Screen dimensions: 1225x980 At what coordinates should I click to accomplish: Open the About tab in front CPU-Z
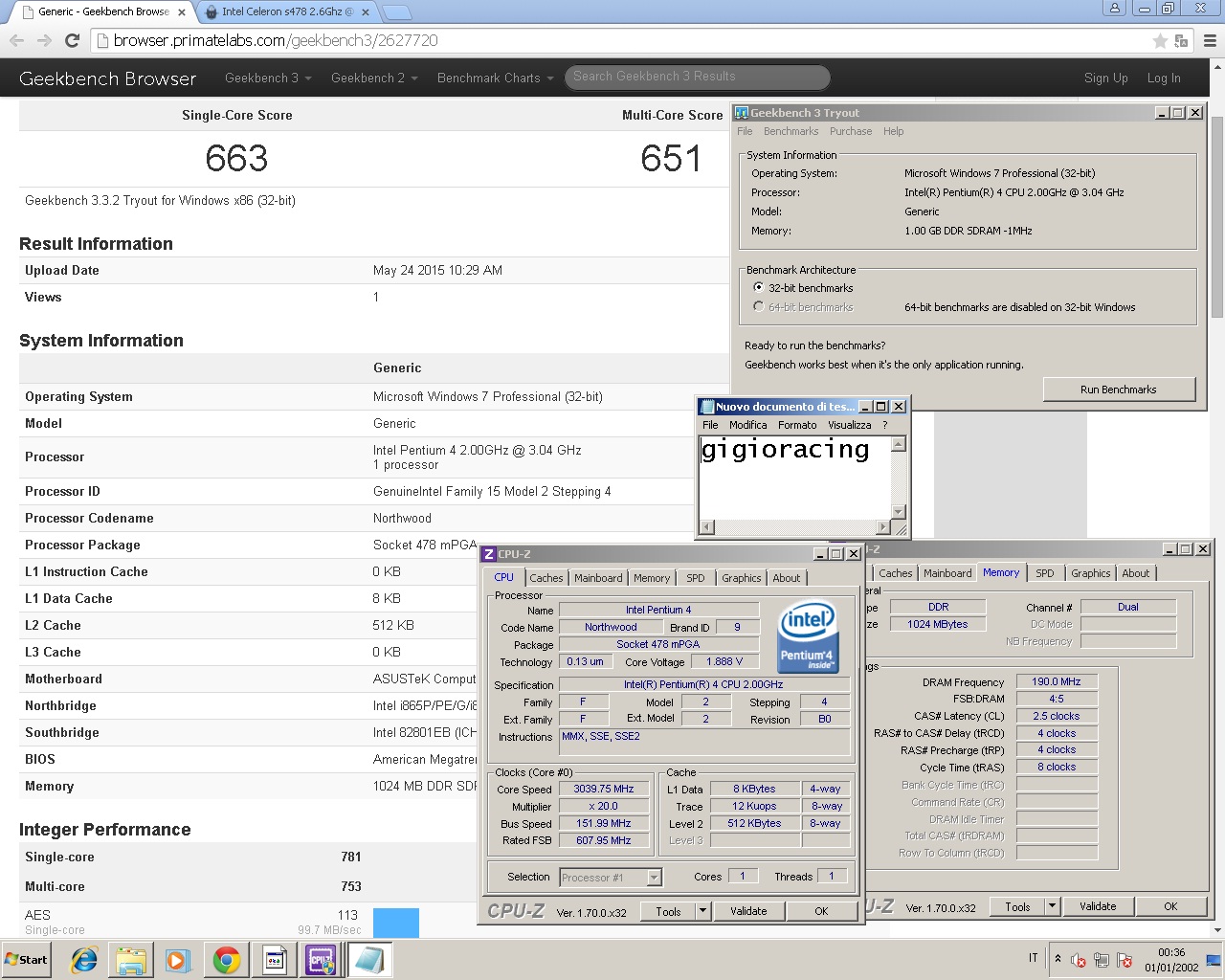click(x=787, y=578)
